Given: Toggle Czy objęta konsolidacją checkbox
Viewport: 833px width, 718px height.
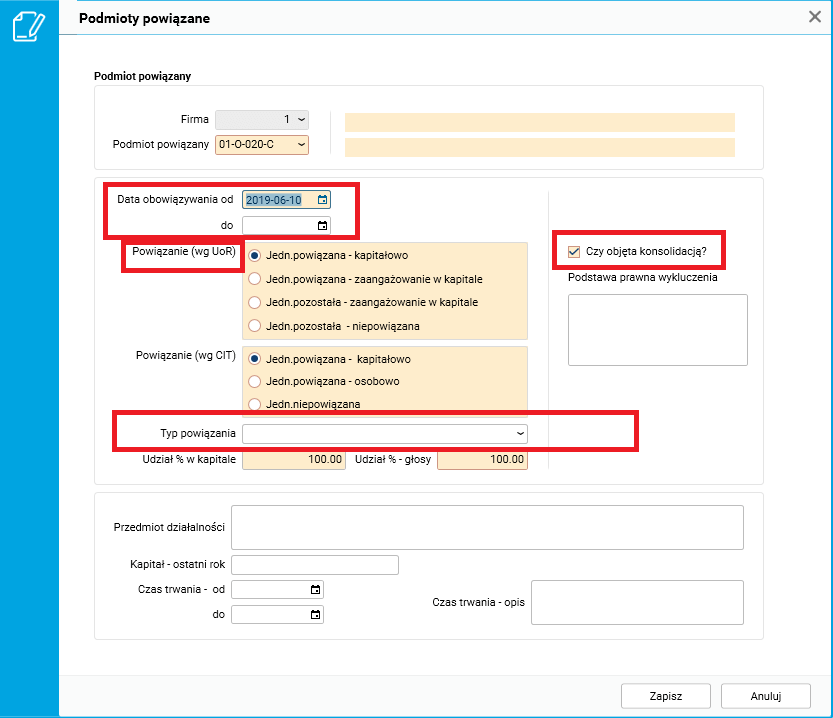Looking at the screenshot, I should pos(574,251).
